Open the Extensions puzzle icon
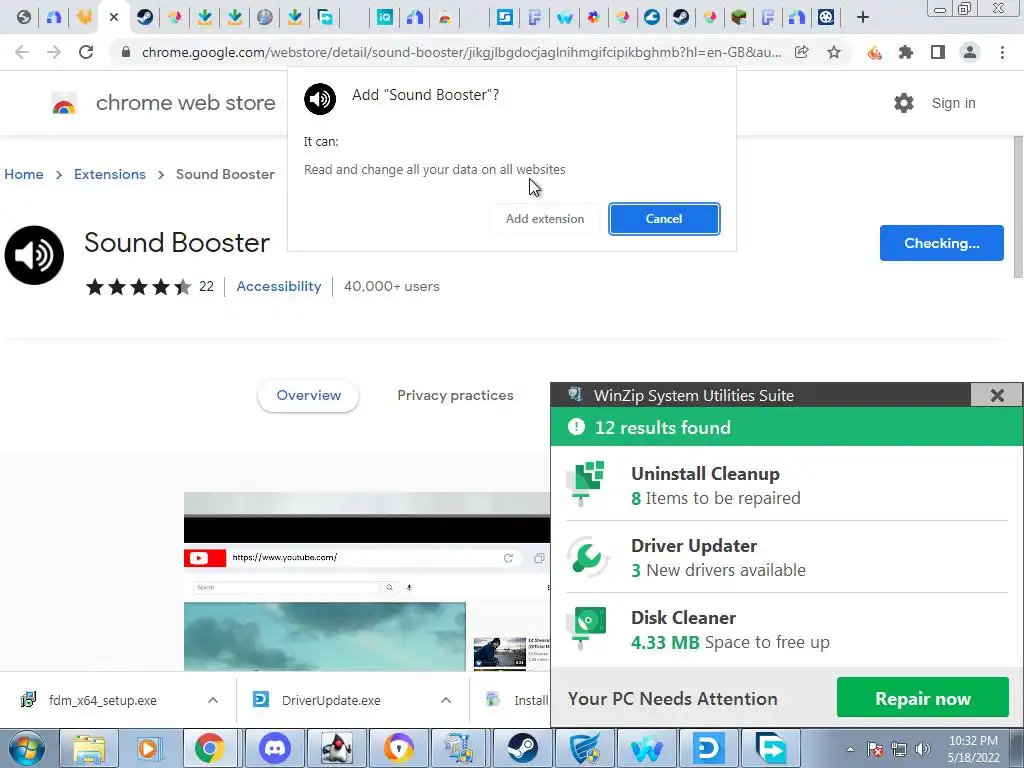Screen dimensions: 1024x768 pyautogui.click(x=906, y=52)
